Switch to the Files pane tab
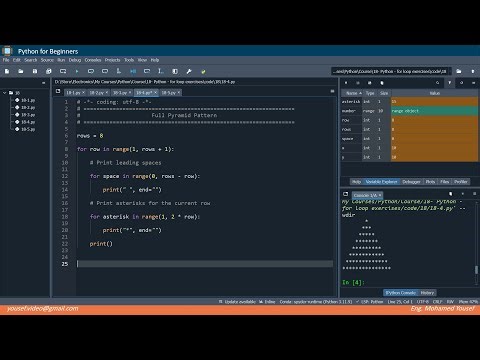 pos(445,182)
